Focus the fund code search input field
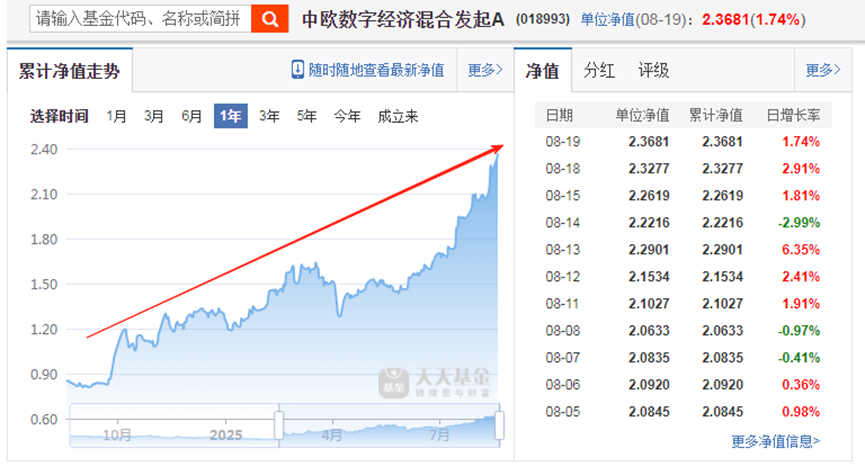The height and width of the screenshot is (466, 865). point(141,19)
